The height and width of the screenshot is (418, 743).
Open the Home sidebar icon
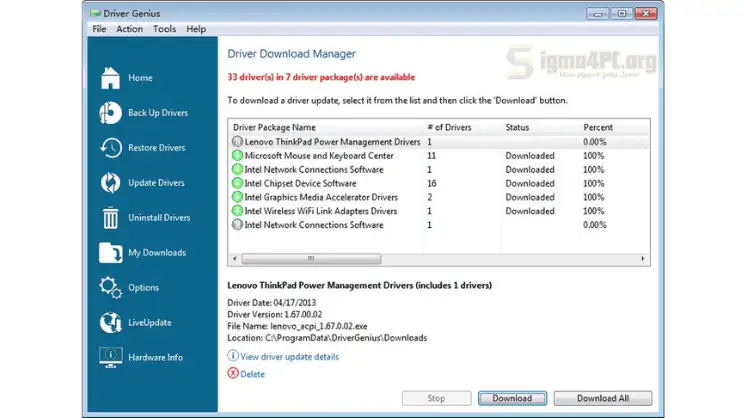110,78
